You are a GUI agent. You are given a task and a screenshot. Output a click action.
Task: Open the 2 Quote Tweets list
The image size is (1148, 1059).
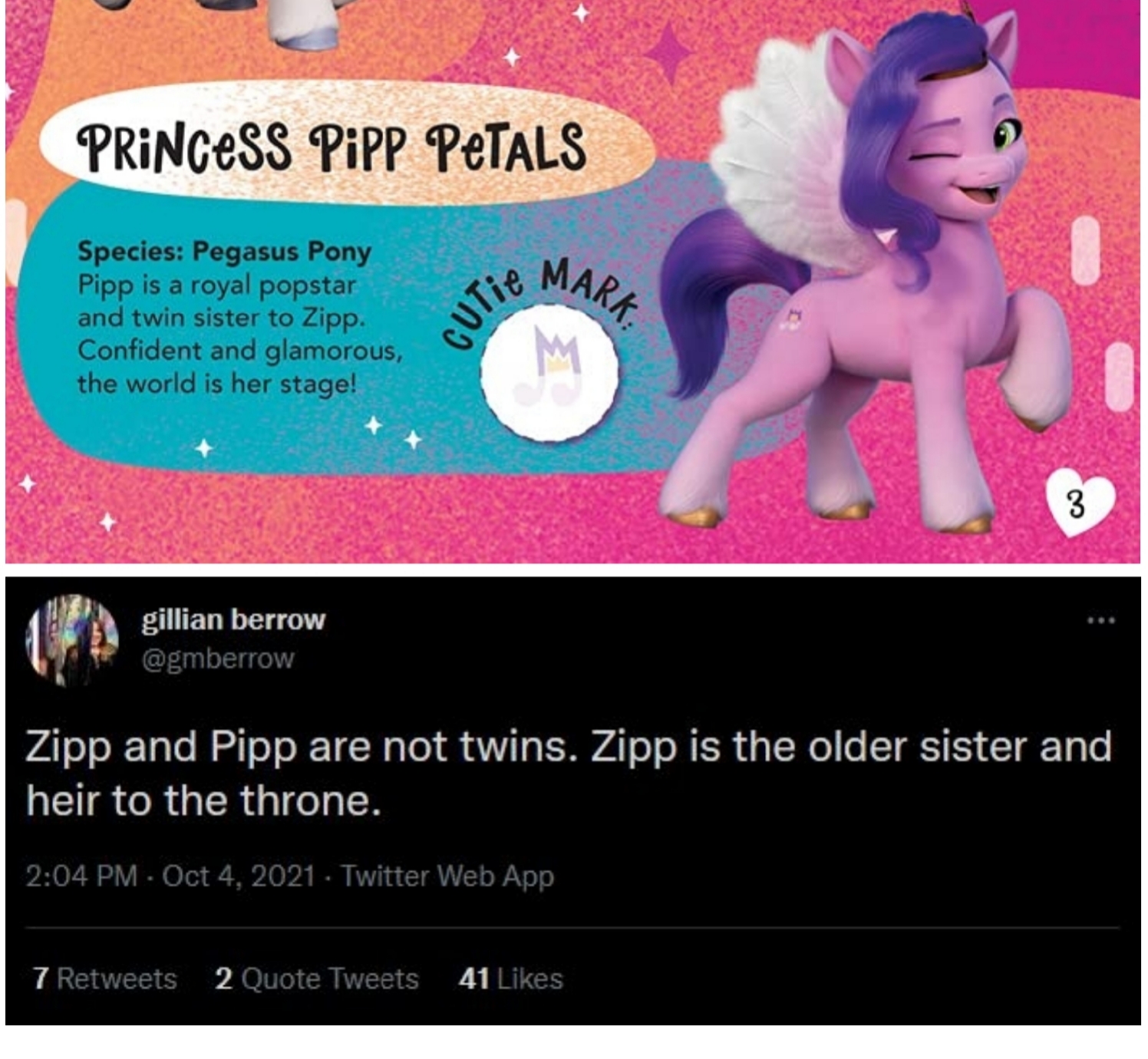(x=317, y=978)
